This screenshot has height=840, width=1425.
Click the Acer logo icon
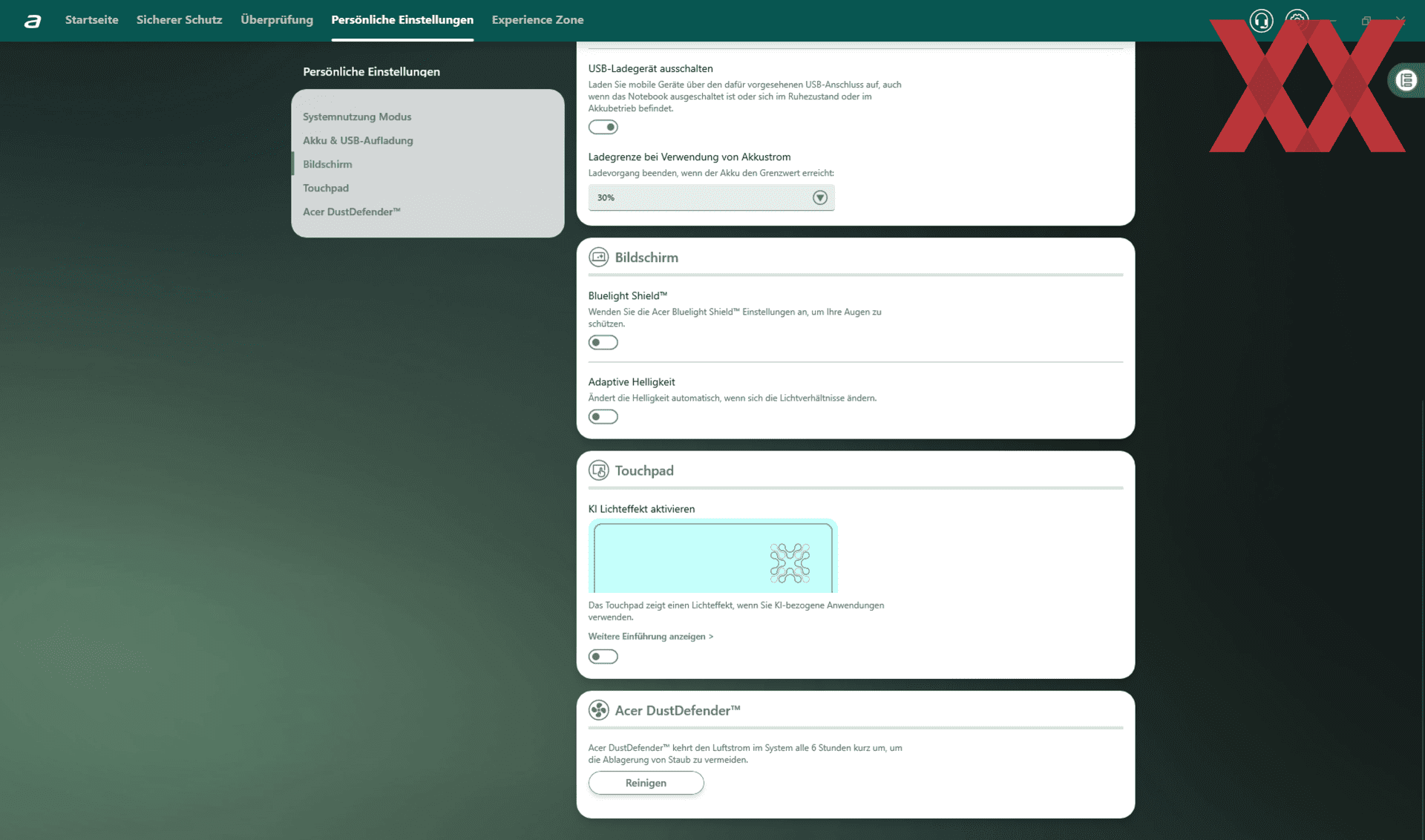[x=33, y=21]
